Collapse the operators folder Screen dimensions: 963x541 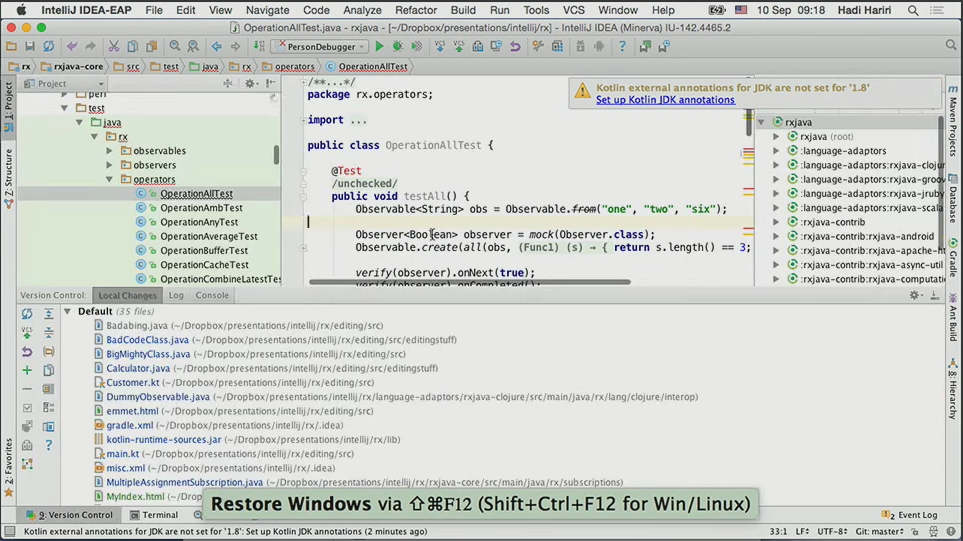click(109, 179)
